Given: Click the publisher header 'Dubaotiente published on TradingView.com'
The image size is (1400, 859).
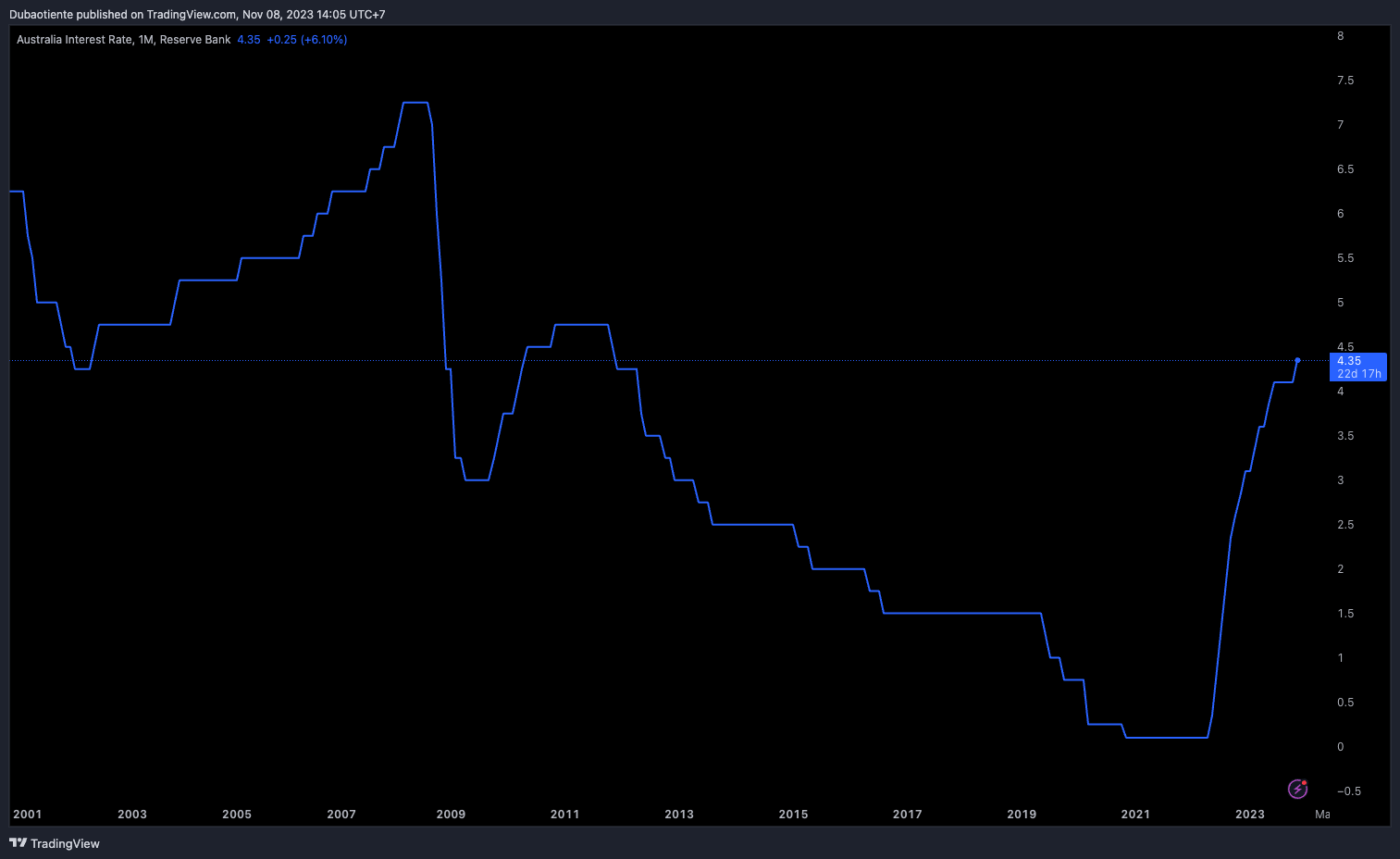Looking at the screenshot, I should tap(122, 15).
